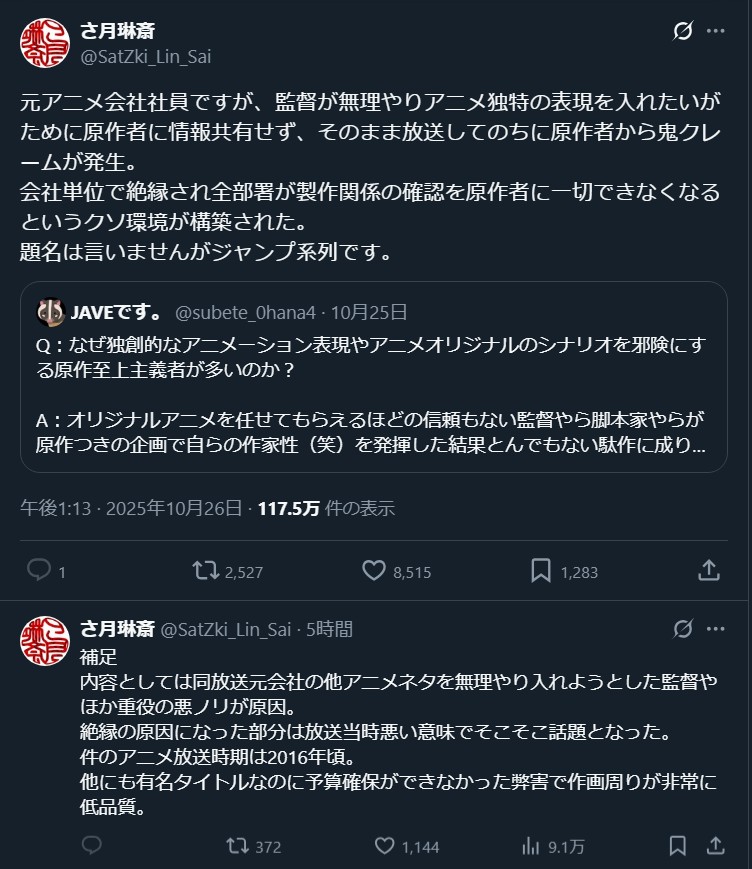This screenshot has height=869, width=752.
Task: Bookmark the 補足 follow-up tweet
Action: [677, 846]
